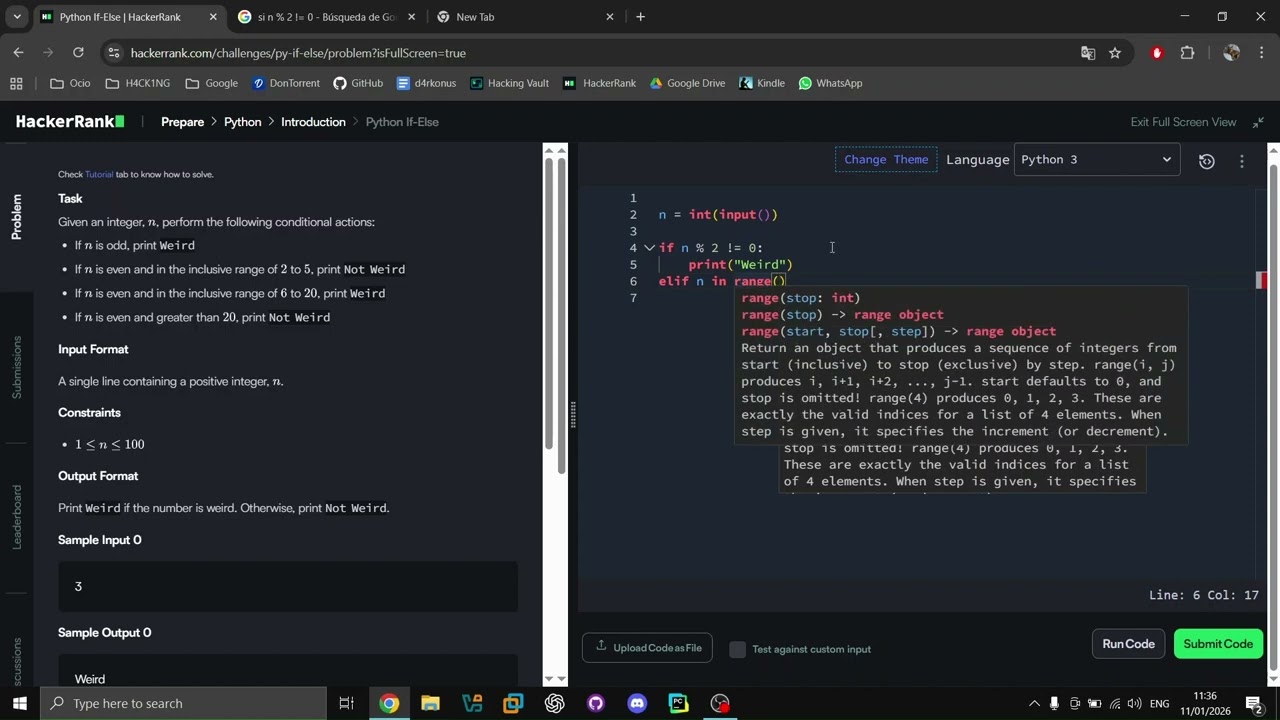Open the editor more options menu
Image resolution: width=1280 pixels, height=720 pixels.
(1242, 161)
